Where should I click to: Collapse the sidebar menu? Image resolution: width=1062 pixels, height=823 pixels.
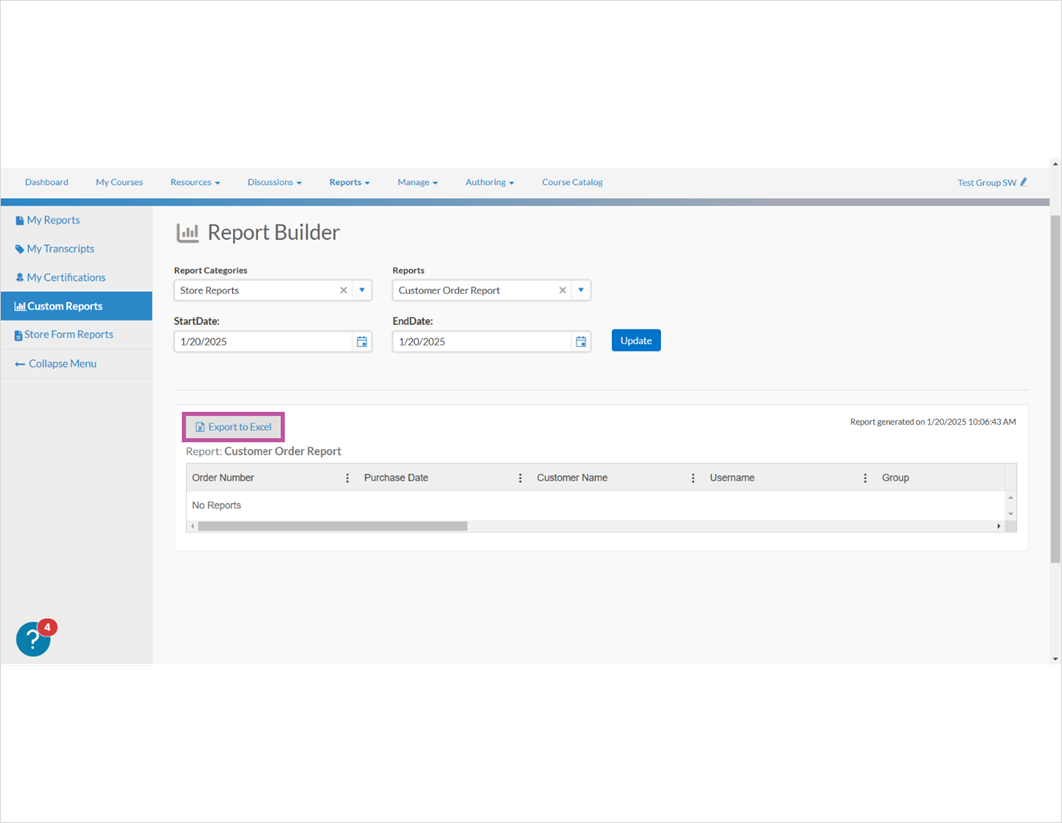pos(56,364)
